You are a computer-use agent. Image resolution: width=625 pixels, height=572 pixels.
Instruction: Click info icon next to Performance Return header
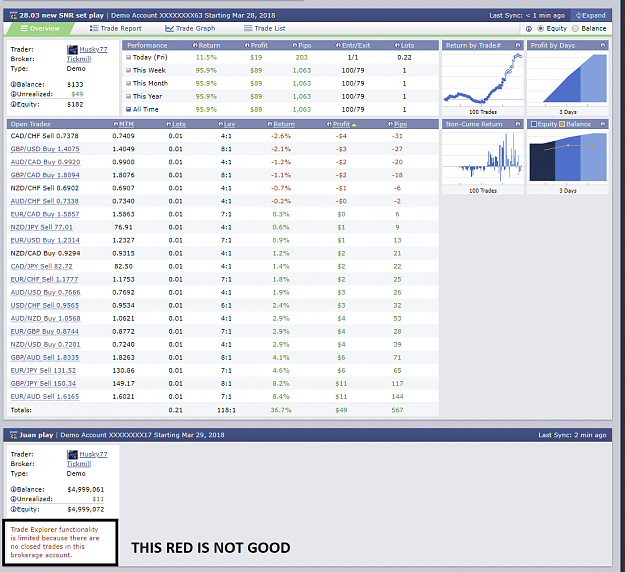point(195,45)
